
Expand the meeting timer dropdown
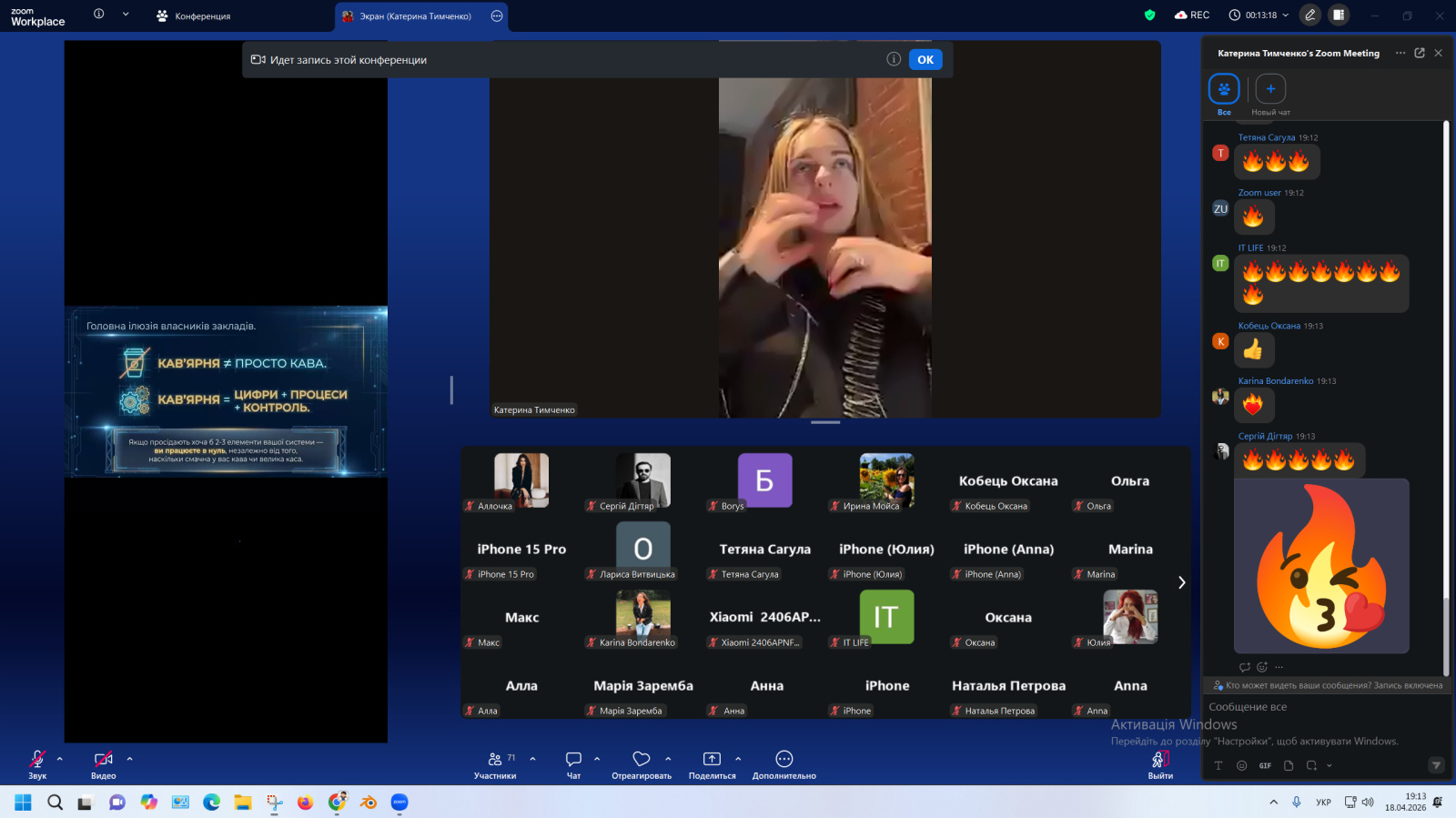pos(1286,15)
